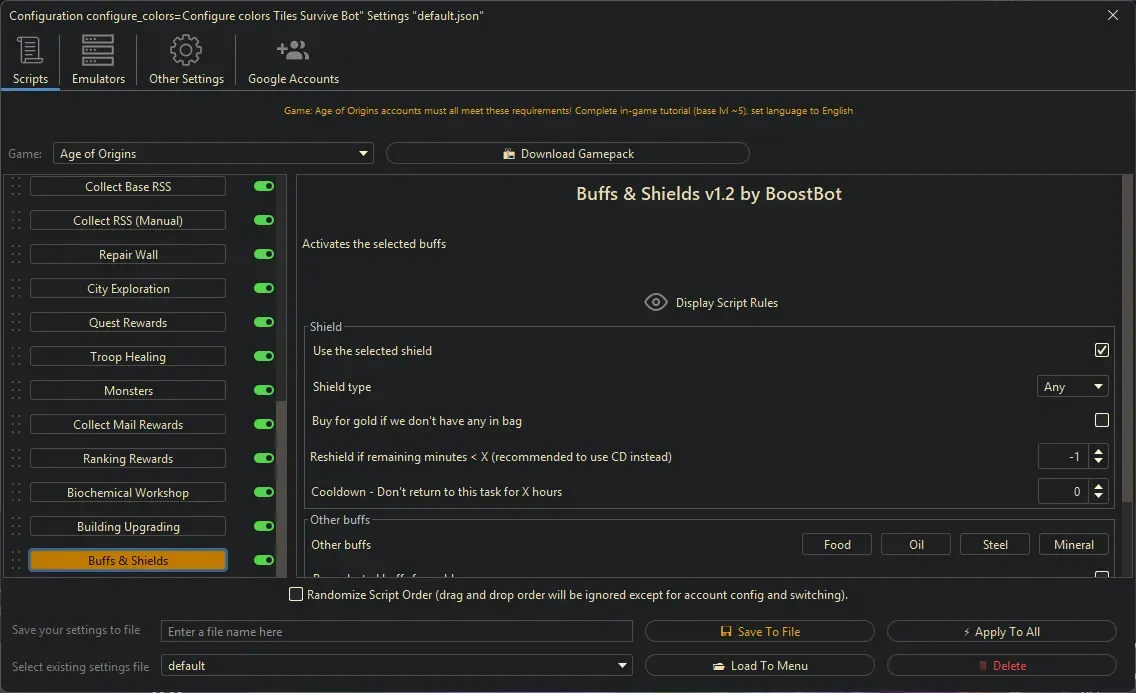Open the Scripts tab icon

tap(30, 50)
